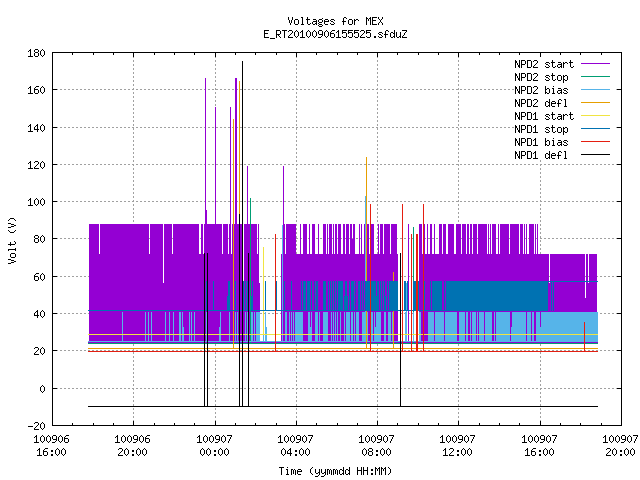Click the '100907 08:00' time axis label
Image resolution: width=640 pixels, height=480 pixels.
pos(376,446)
